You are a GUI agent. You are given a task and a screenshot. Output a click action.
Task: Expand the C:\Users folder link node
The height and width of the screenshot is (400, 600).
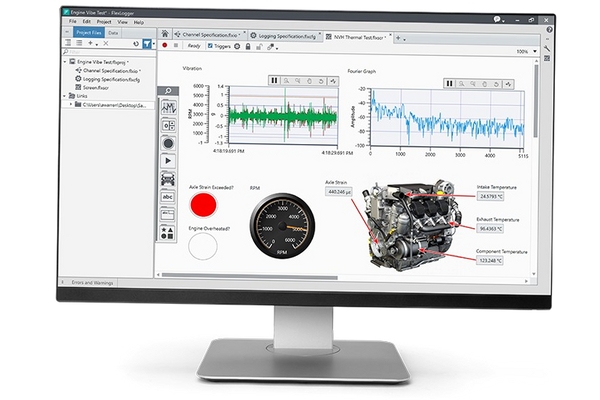pos(71,104)
